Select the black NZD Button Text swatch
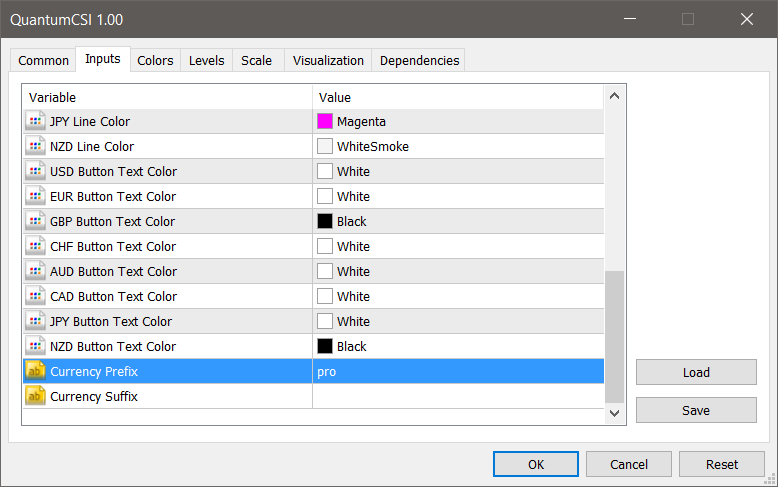 tap(325, 347)
